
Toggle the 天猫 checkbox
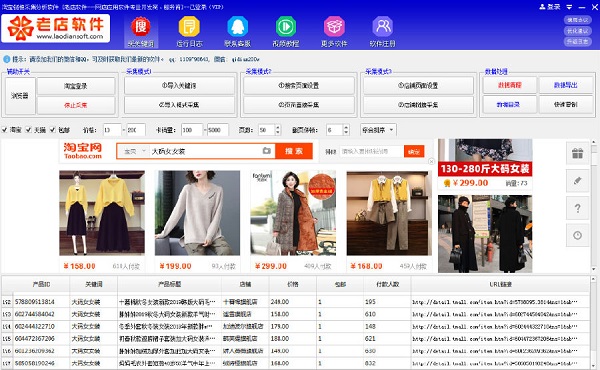[x=28, y=130]
